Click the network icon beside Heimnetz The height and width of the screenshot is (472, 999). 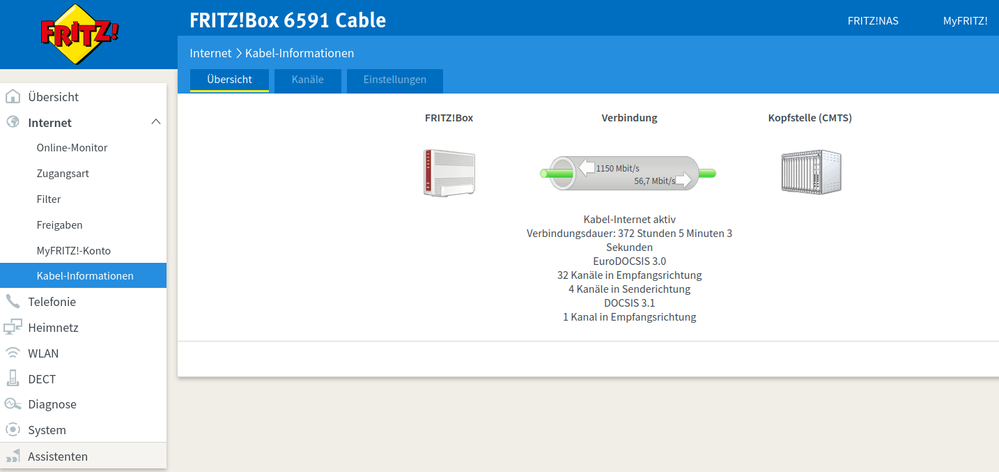pos(13,327)
